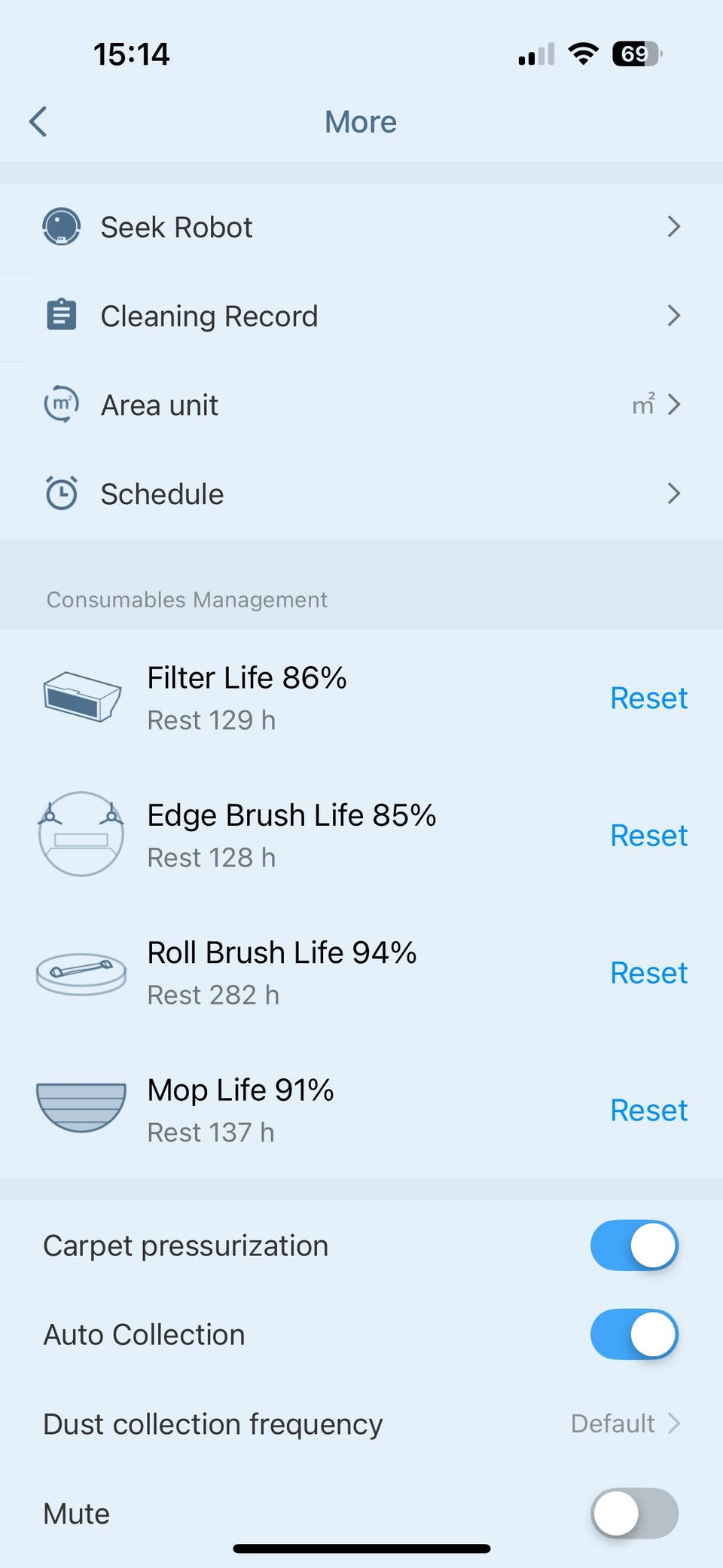Open Seek Robot with its chevron

[673, 227]
